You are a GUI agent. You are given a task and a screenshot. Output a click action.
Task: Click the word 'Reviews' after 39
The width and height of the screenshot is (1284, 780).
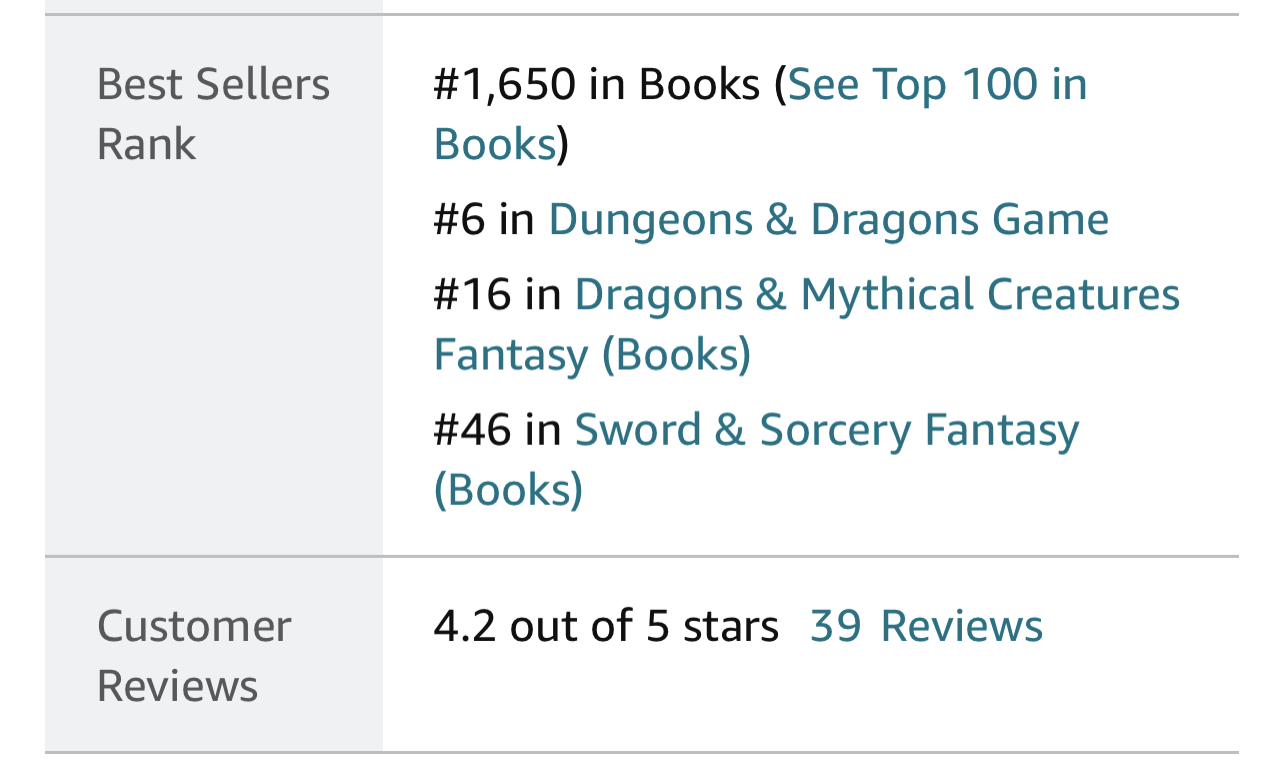(x=962, y=626)
